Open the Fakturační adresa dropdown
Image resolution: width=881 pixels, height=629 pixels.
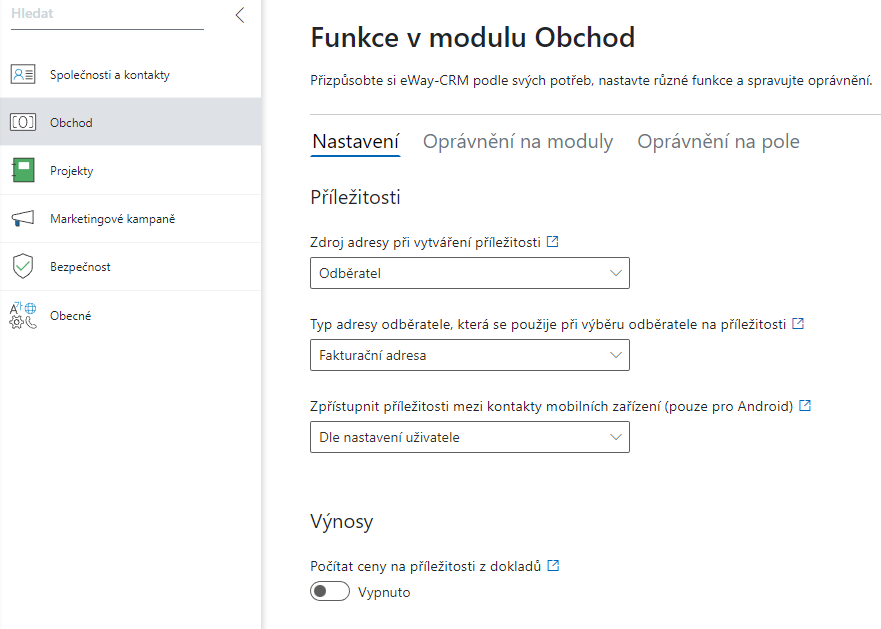(470, 355)
